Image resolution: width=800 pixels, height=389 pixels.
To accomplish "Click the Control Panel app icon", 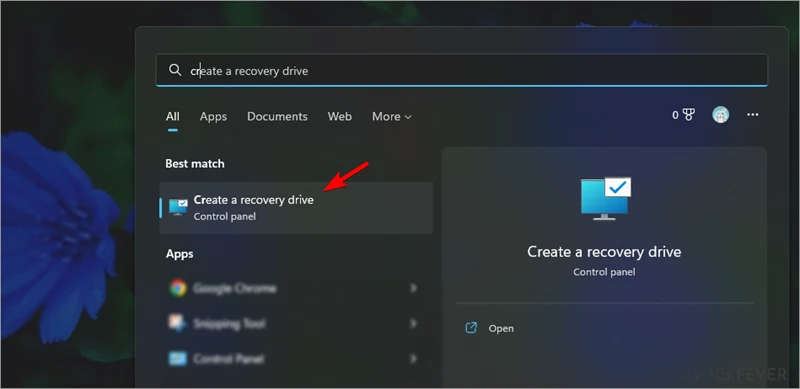I will pos(178,358).
